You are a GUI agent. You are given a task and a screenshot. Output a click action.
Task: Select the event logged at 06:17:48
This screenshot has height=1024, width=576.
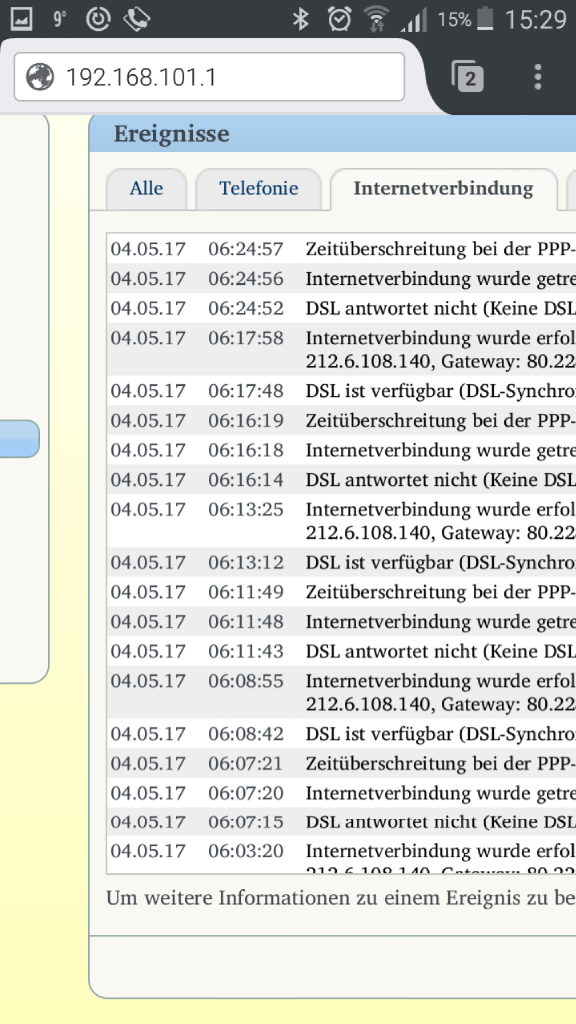click(342, 391)
